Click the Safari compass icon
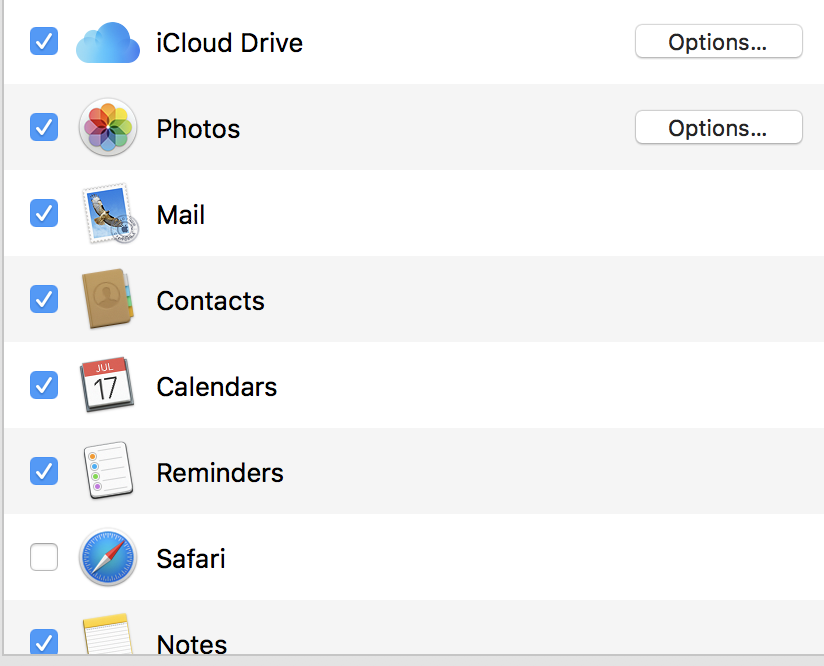Screen dimensions: 824x666 pyautogui.click(x=108, y=557)
